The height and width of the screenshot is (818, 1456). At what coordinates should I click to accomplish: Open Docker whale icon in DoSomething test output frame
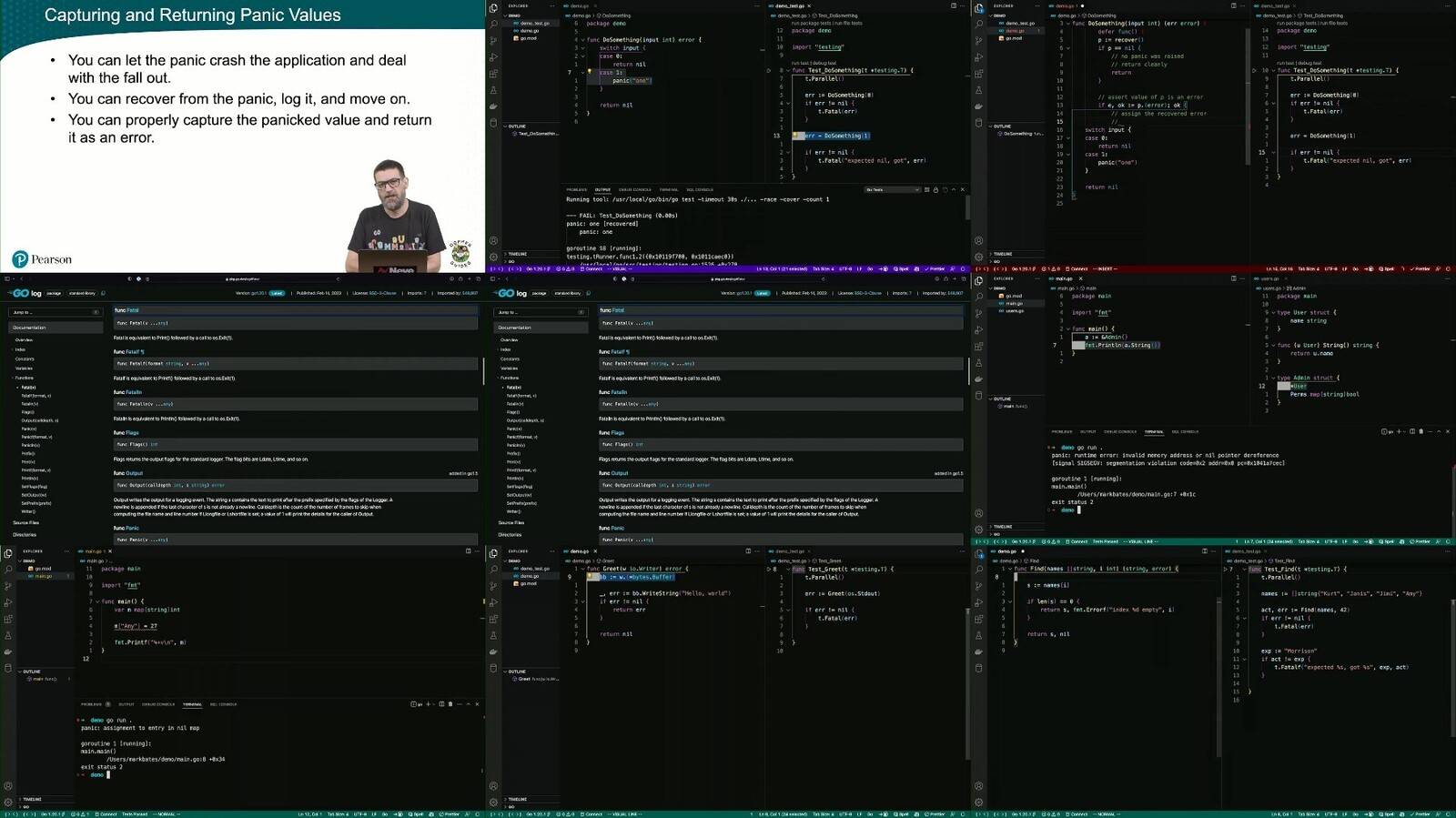point(493,106)
